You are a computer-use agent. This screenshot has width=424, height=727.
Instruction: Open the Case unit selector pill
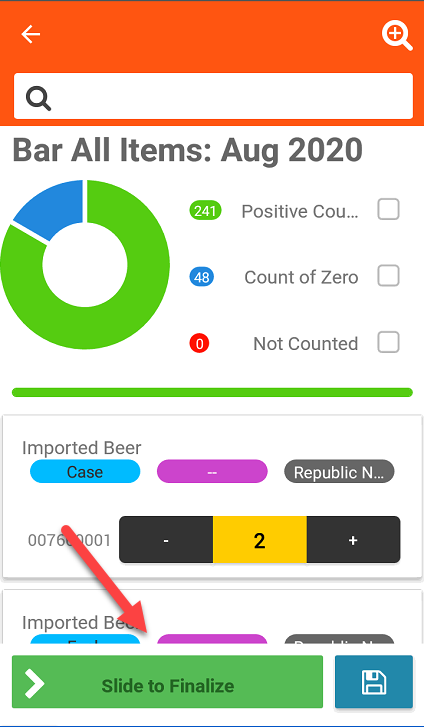(85, 472)
